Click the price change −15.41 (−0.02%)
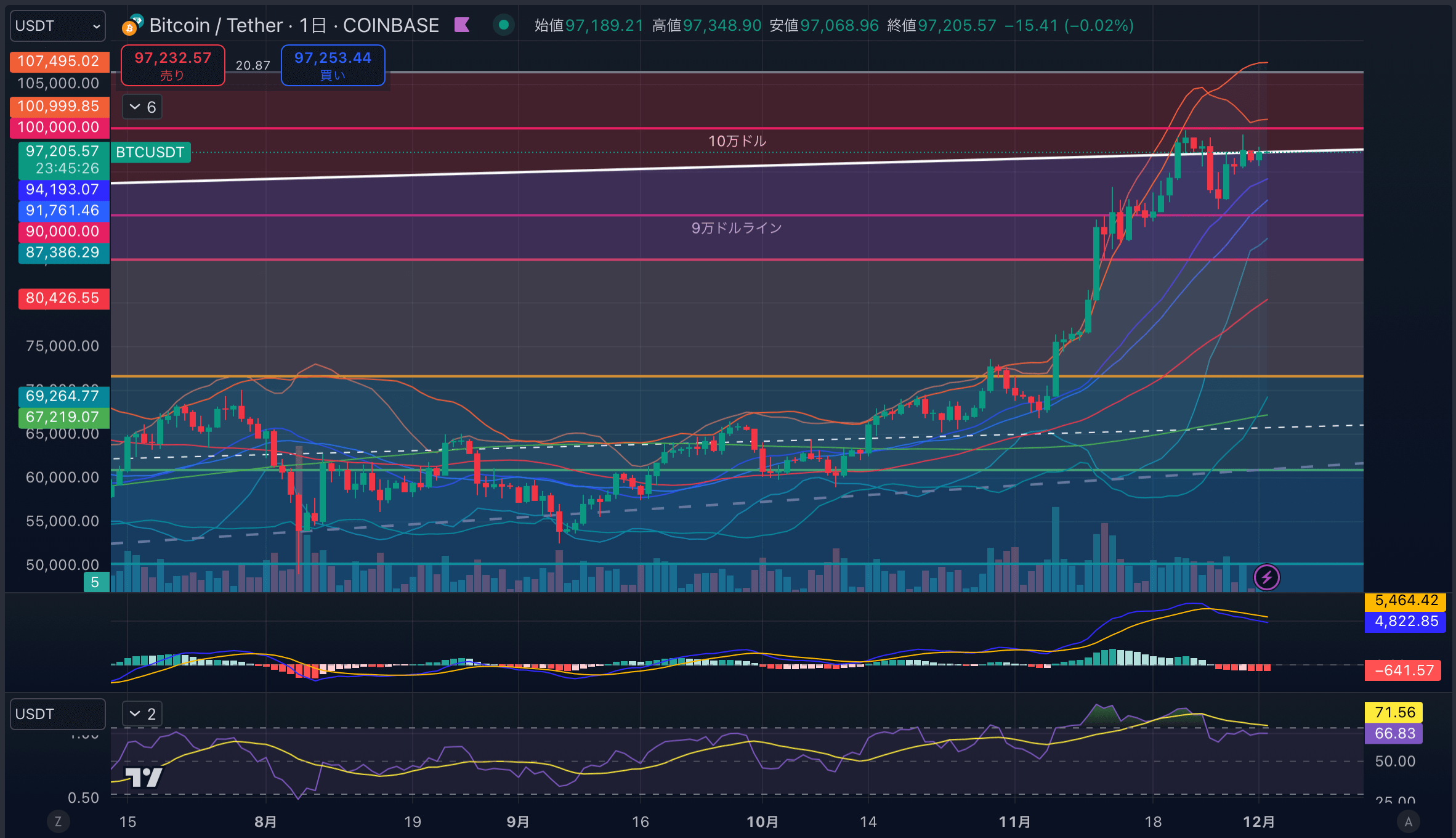 [x=1069, y=25]
